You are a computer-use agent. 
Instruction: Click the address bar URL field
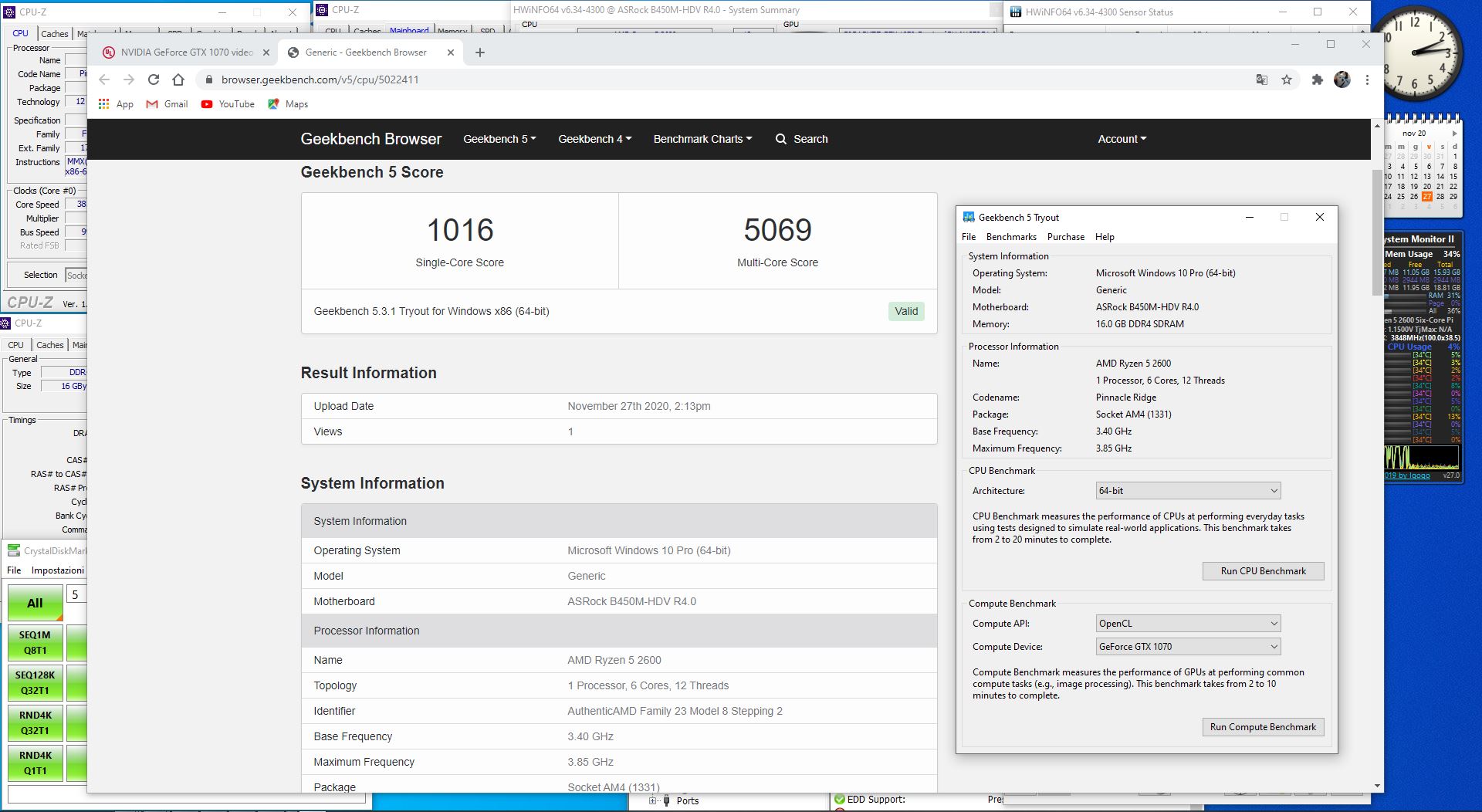[726, 80]
